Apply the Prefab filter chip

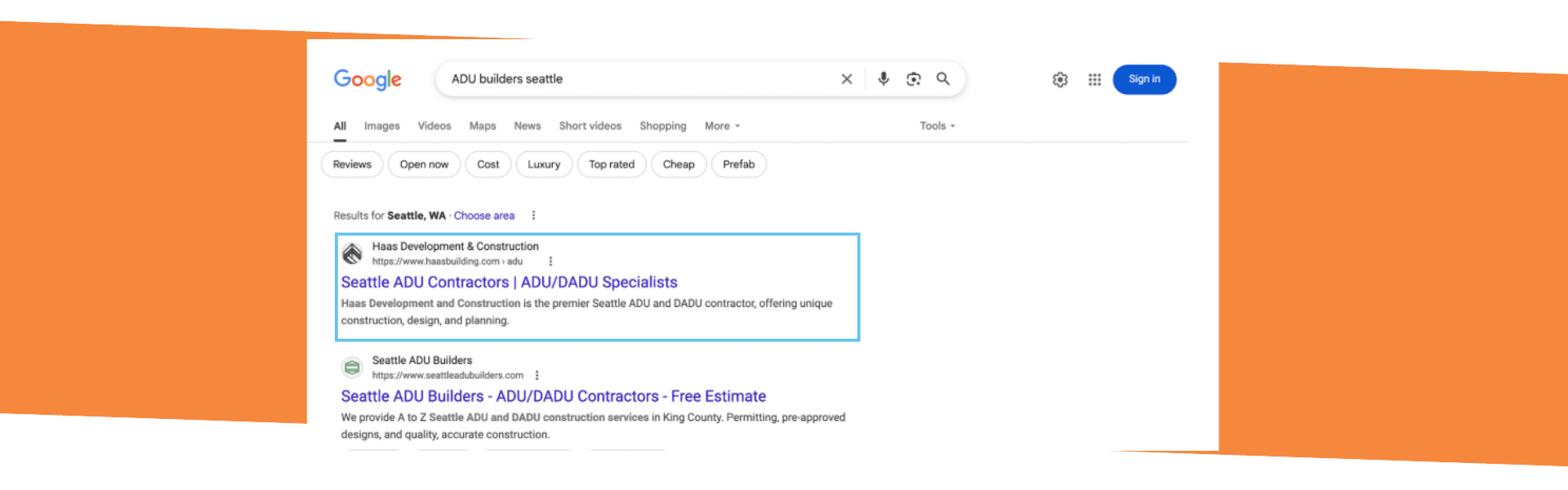coord(739,164)
